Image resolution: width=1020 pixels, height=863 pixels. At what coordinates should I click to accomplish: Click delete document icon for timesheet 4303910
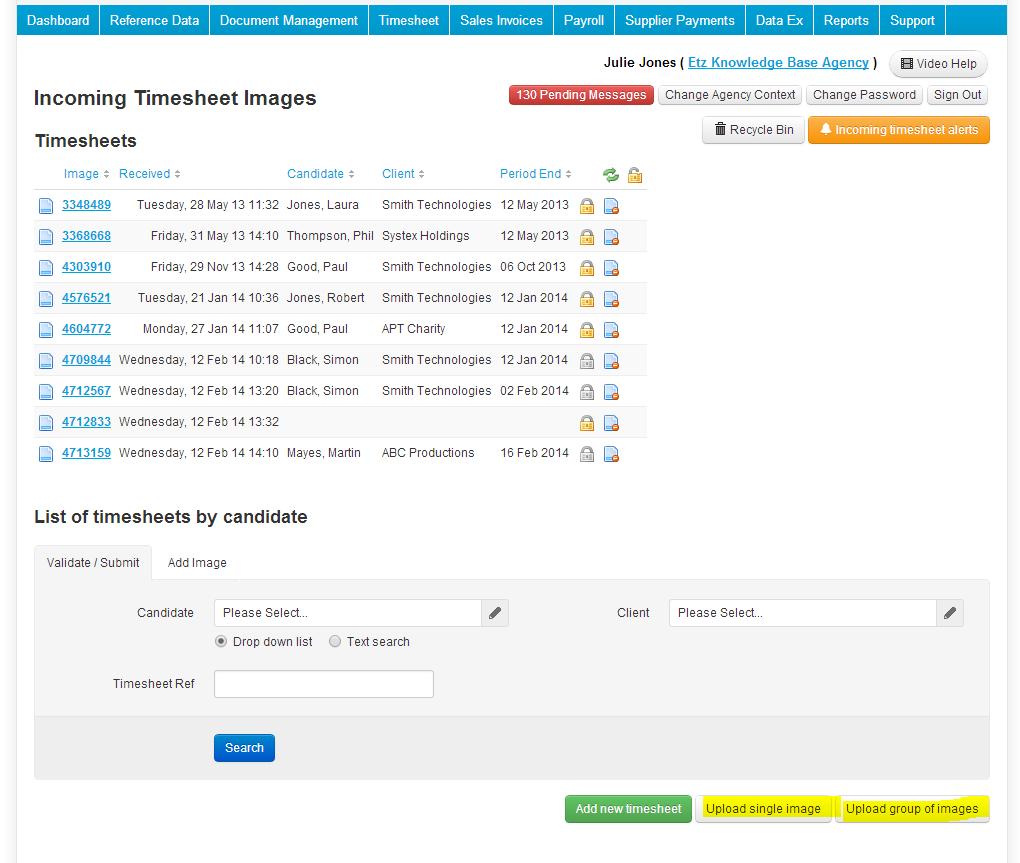point(611,268)
